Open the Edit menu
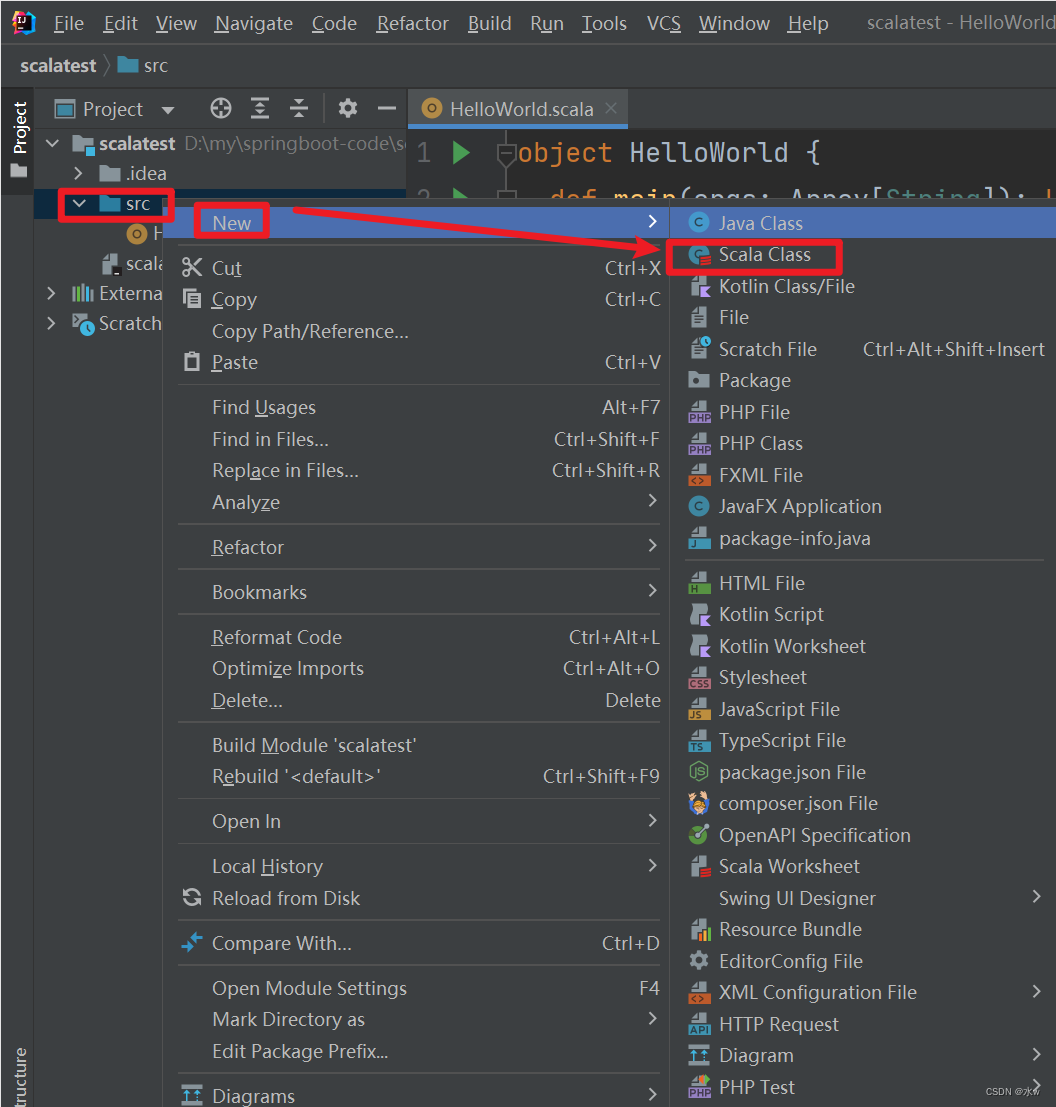 click(120, 23)
